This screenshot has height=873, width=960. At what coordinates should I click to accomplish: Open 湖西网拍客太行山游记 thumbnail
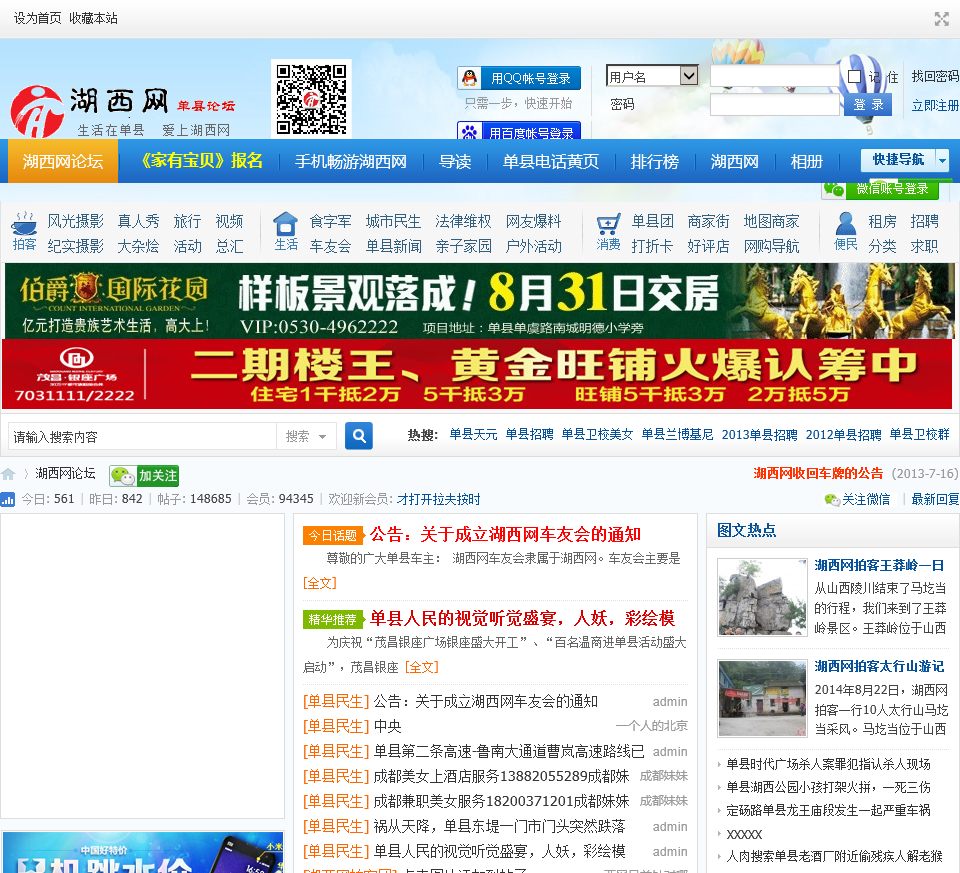762,698
